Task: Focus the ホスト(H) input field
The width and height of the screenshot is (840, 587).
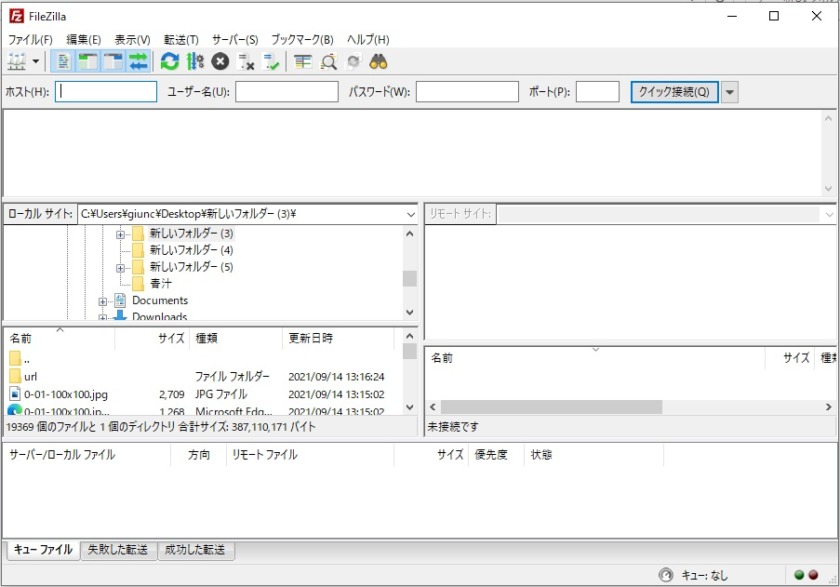Action: (x=106, y=92)
